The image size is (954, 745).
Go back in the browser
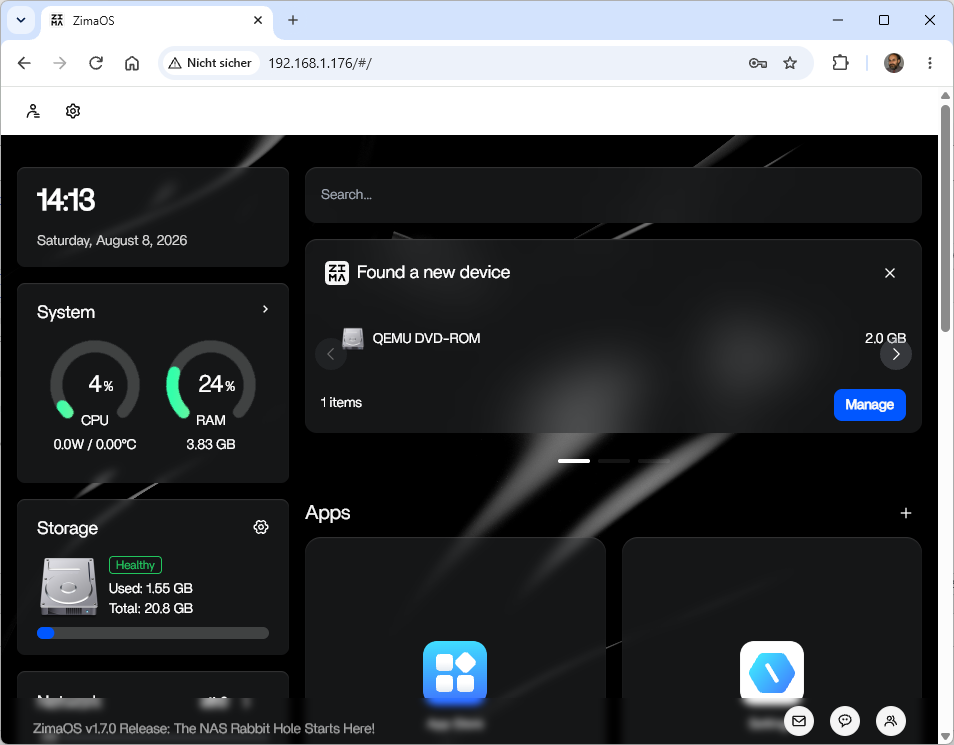[24, 63]
